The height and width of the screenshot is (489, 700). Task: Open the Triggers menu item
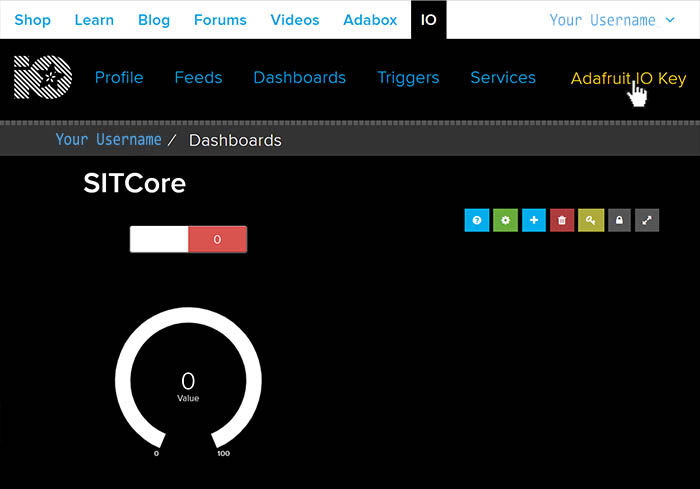[408, 78]
